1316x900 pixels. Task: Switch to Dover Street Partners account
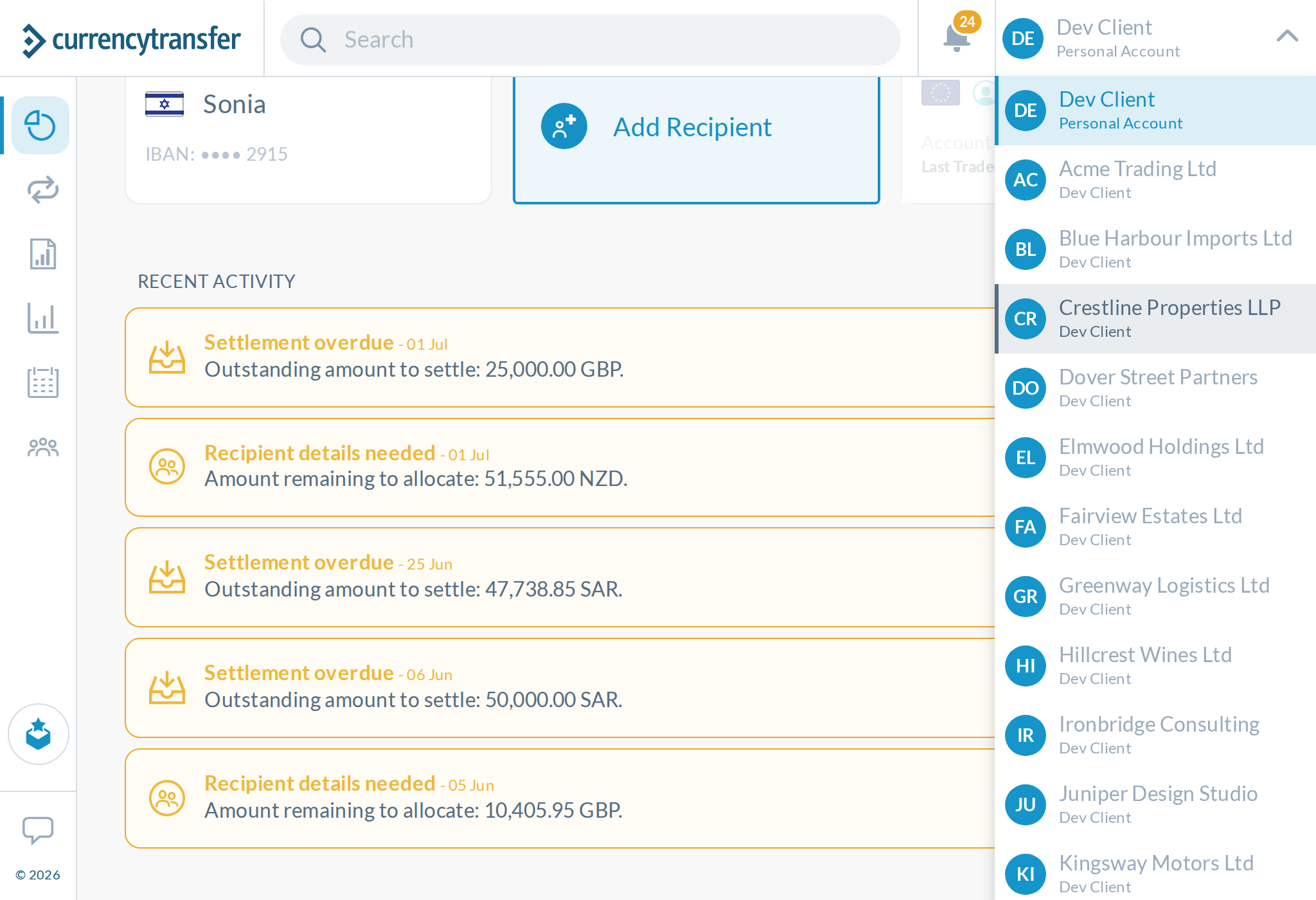pos(1155,388)
